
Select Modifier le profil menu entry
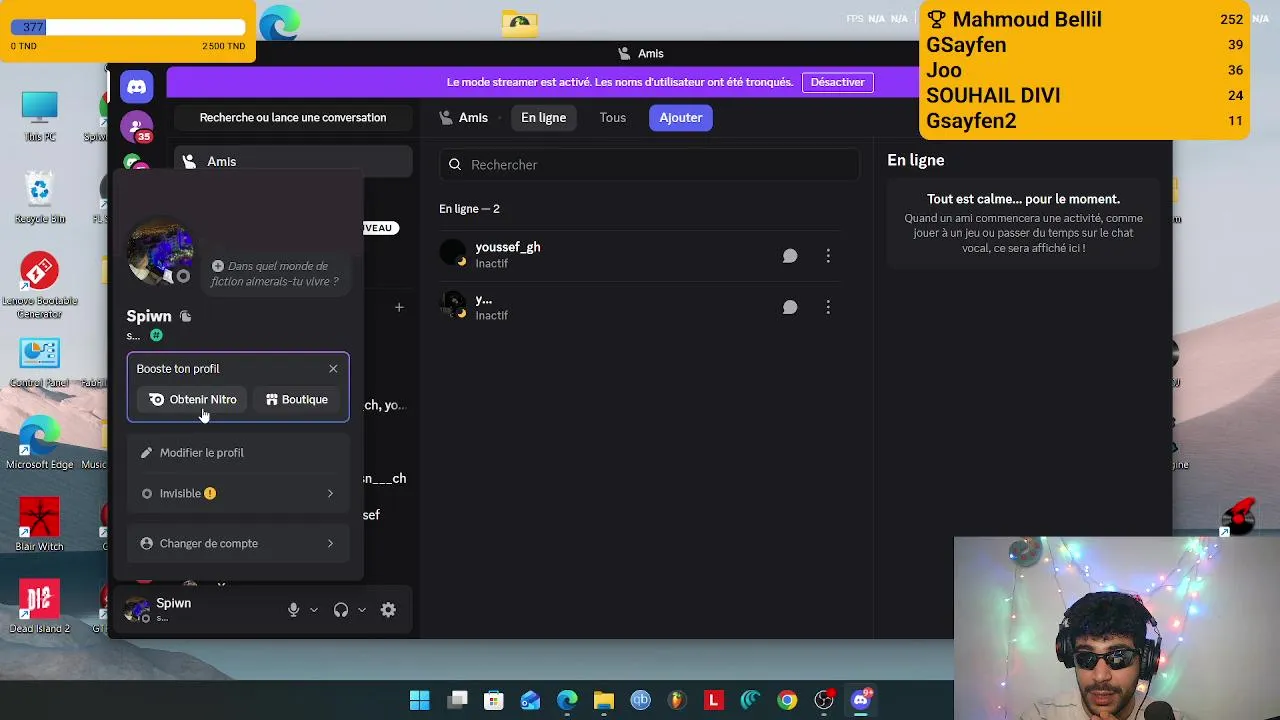click(238, 453)
